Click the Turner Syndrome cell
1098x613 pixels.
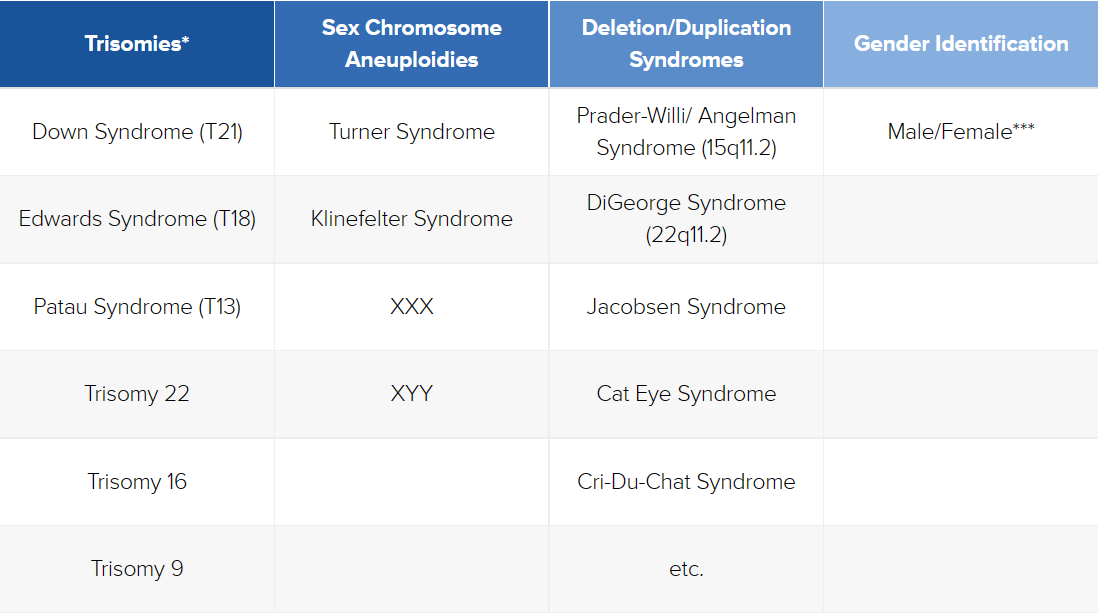click(412, 132)
